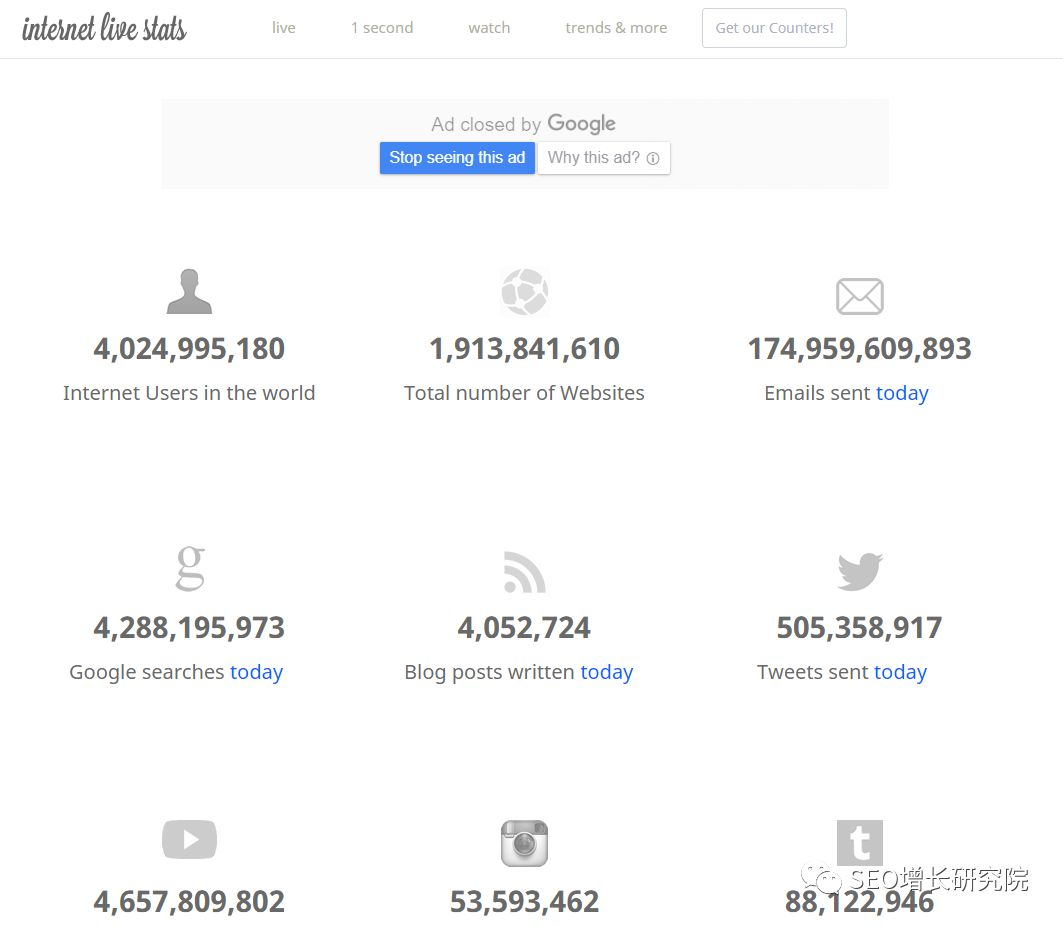Click the Why this ad? button
The image size is (1063, 926).
click(x=604, y=158)
